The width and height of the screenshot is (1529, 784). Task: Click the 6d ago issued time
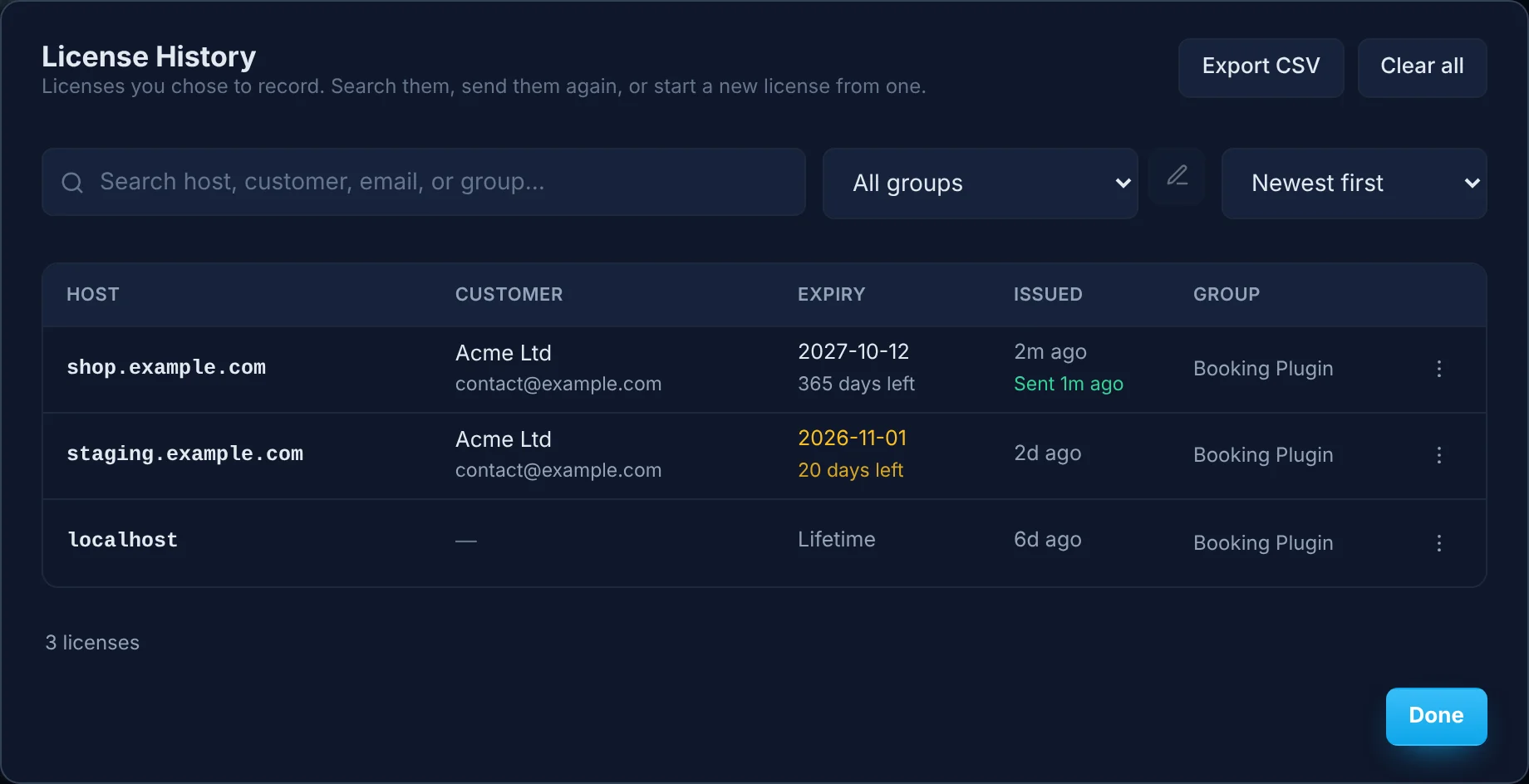[x=1047, y=540]
